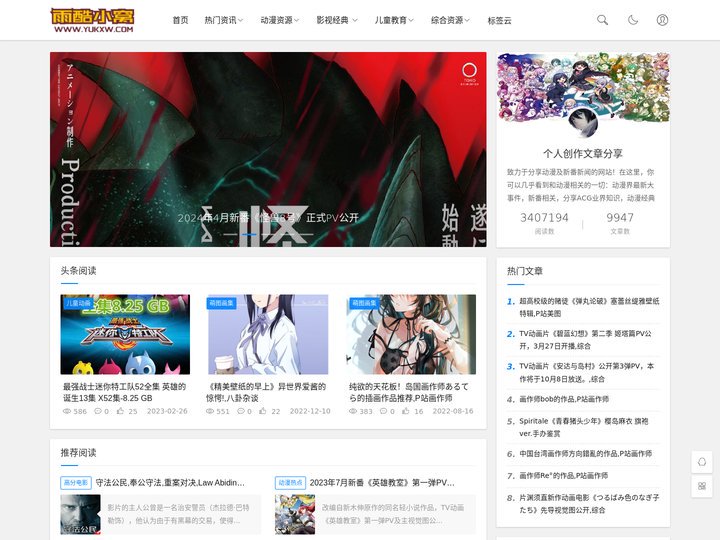The width and height of the screenshot is (720, 540).
Task: Click the 2023-02-26 post date
Action: [x=167, y=411]
